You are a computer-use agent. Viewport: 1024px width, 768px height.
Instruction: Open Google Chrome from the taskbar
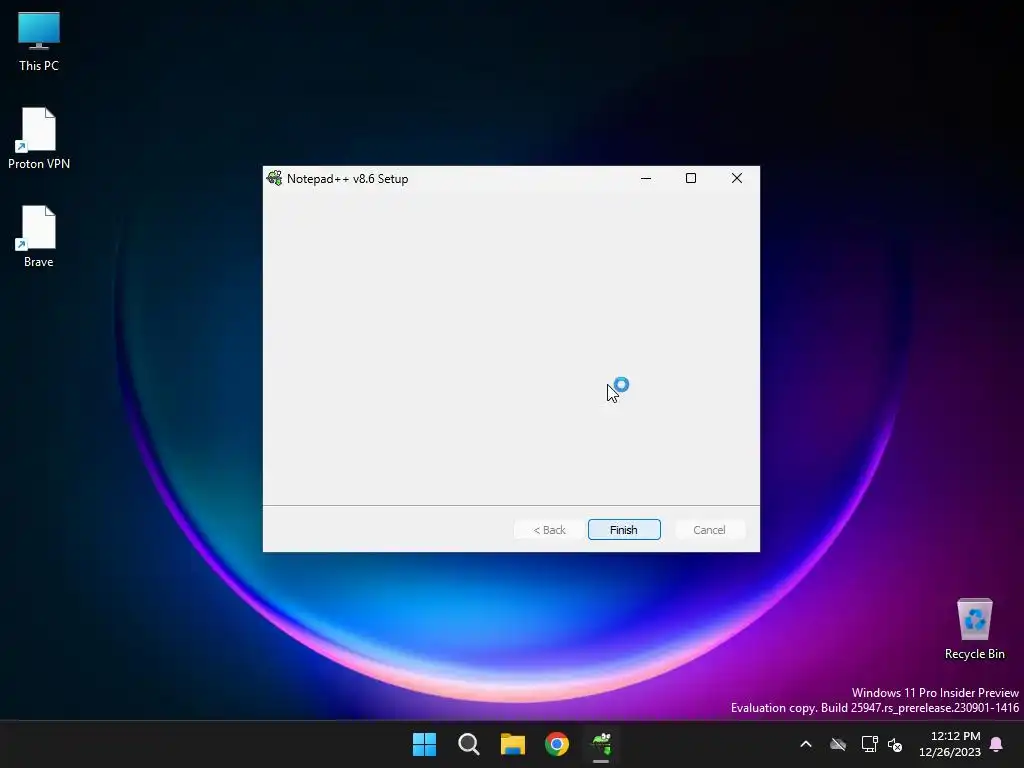557,744
